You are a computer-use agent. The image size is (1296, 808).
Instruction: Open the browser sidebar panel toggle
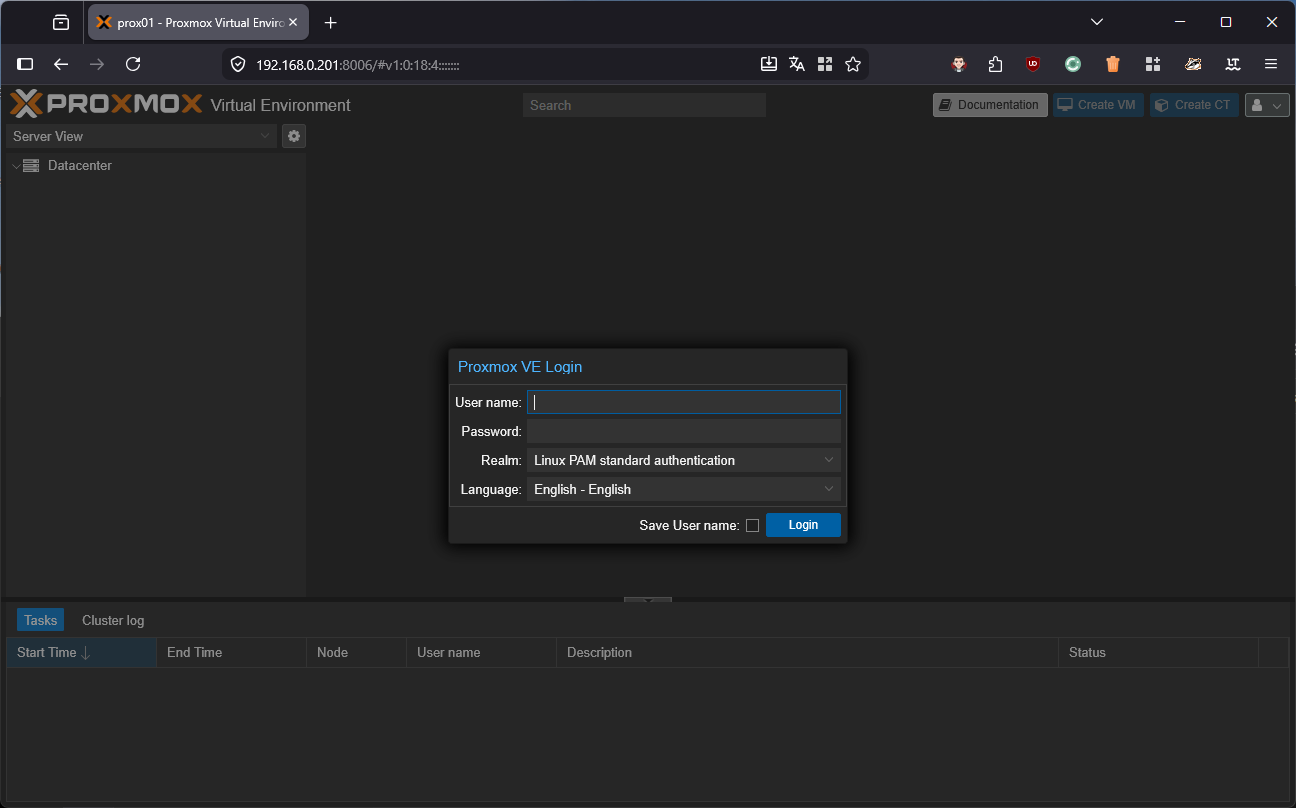pos(26,64)
